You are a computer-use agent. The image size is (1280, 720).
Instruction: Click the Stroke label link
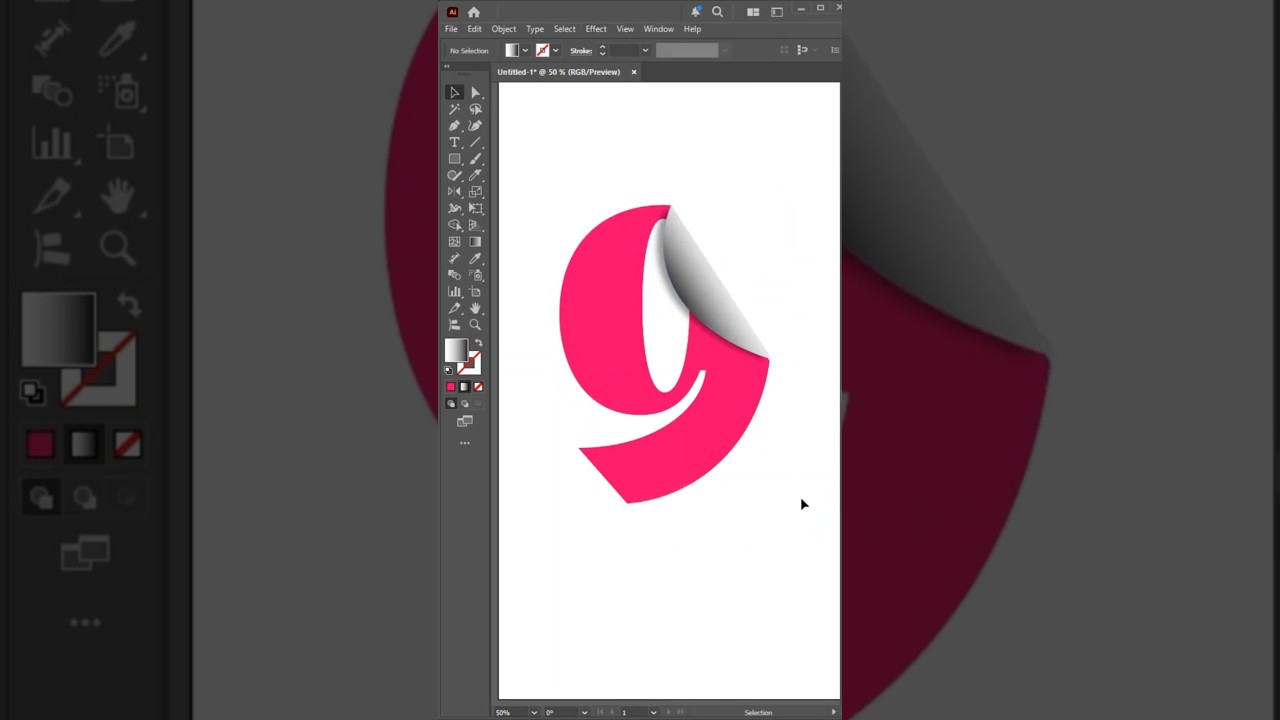581,50
